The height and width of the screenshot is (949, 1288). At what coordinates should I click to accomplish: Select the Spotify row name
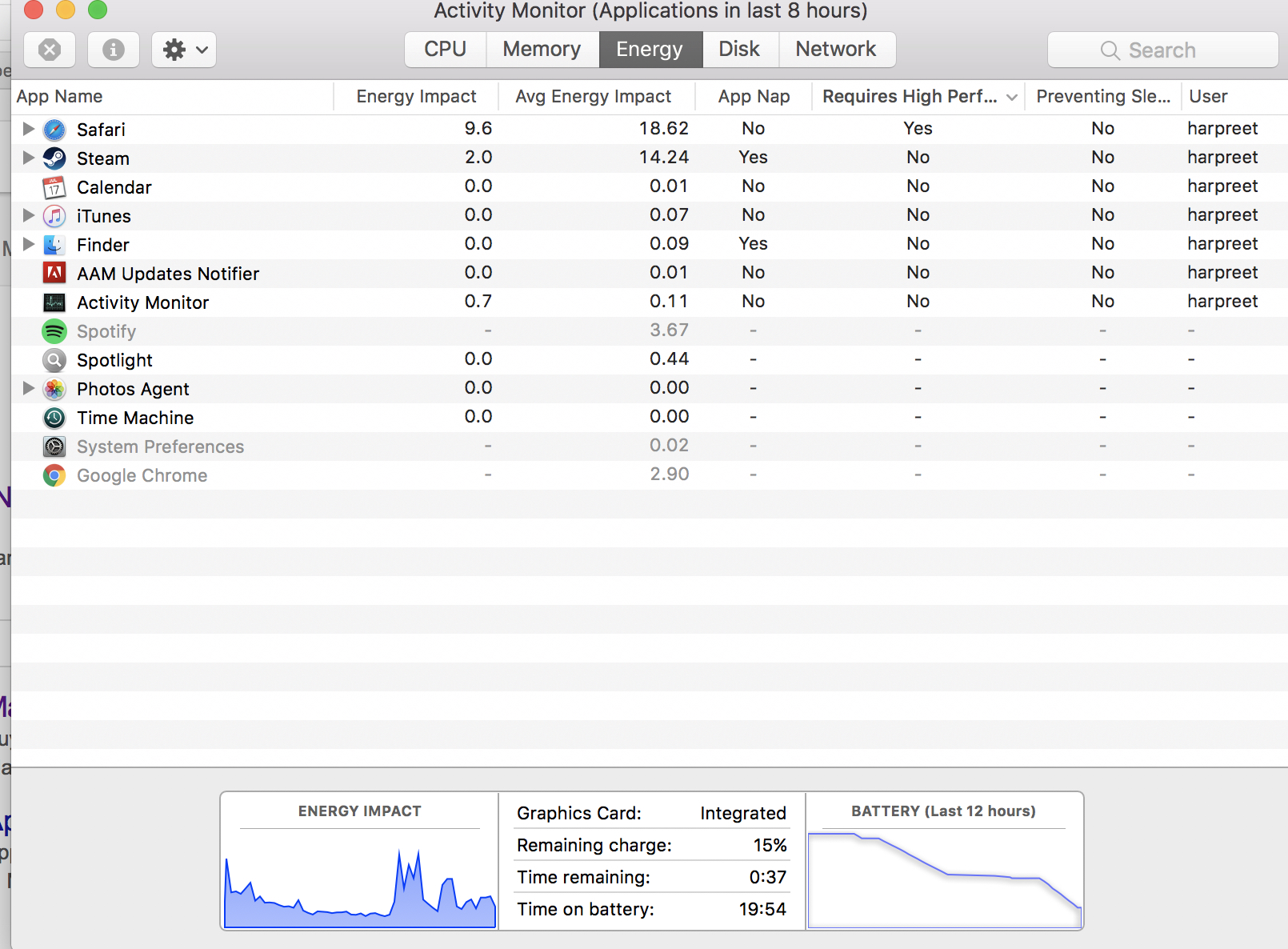tap(106, 331)
